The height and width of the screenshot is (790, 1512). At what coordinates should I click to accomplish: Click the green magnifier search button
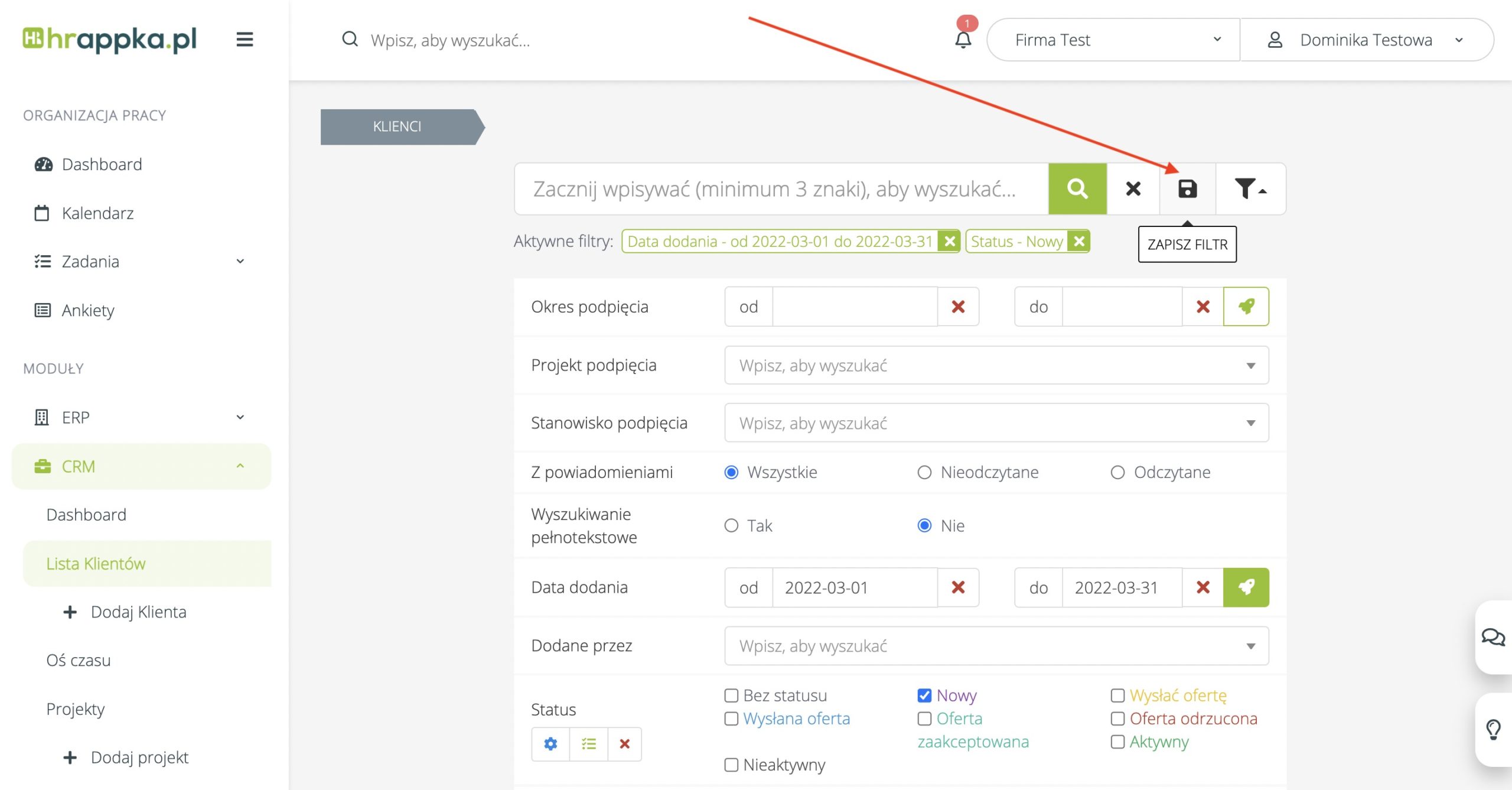click(1077, 189)
